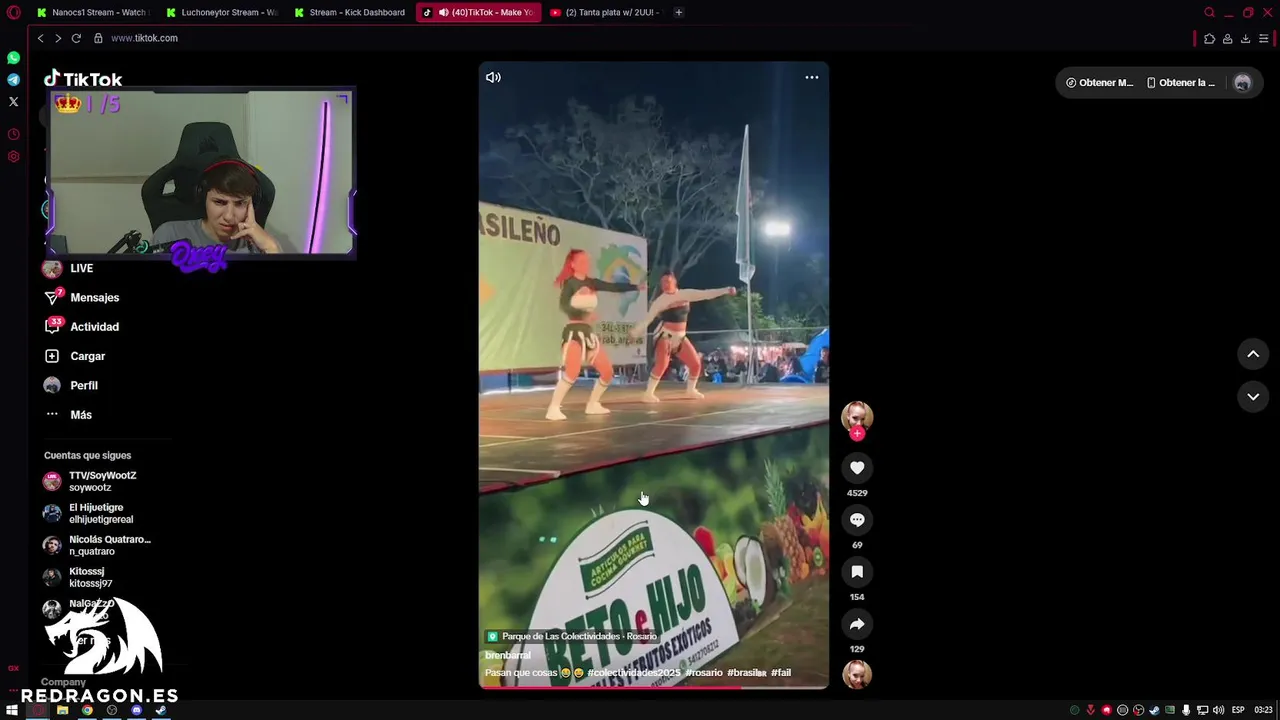Open the brenbarral username on the video
This screenshot has height=720, width=1280.
click(x=508, y=655)
